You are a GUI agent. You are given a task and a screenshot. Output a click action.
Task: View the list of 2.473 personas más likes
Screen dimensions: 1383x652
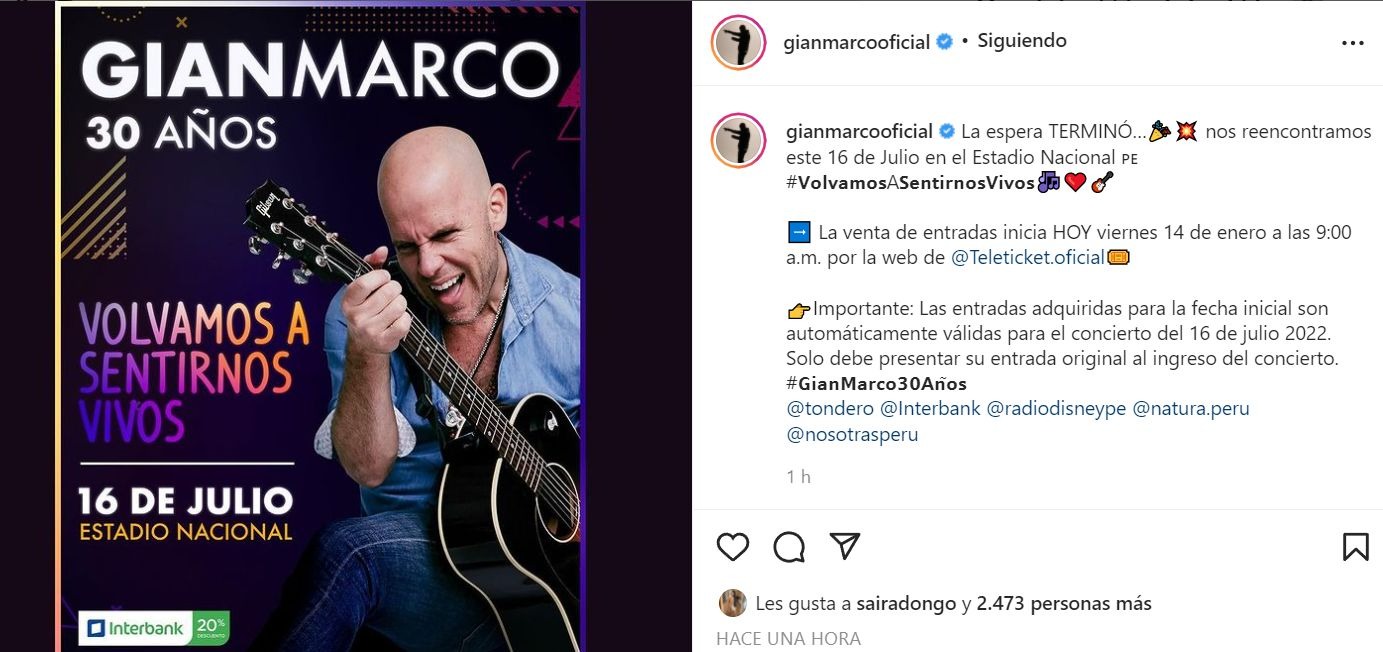1064,604
